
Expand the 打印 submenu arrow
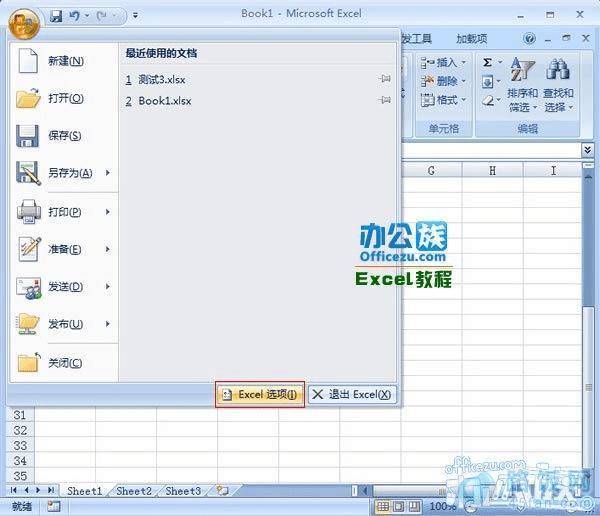(x=108, y=212)
